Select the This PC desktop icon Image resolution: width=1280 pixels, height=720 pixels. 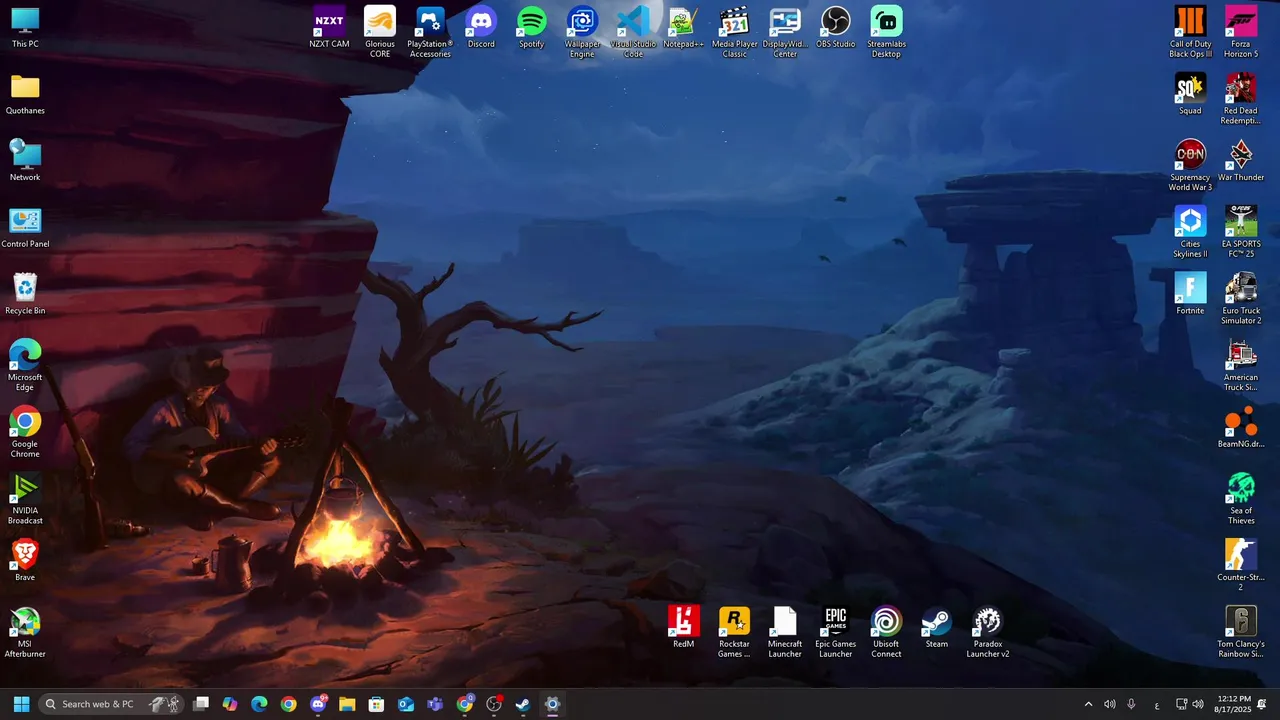(x=25, y=28)
